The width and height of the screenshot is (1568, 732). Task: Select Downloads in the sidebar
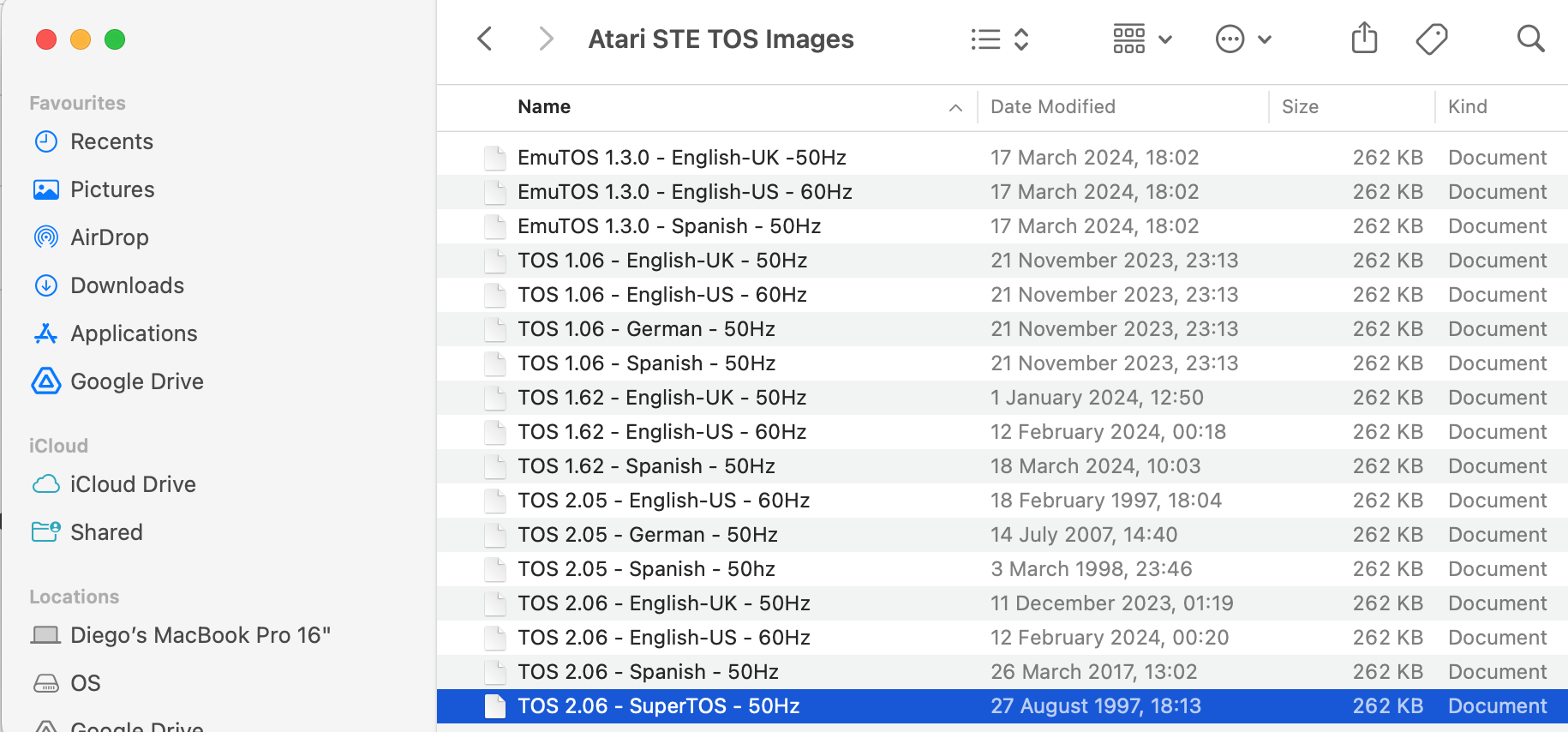tap(127, 285)
